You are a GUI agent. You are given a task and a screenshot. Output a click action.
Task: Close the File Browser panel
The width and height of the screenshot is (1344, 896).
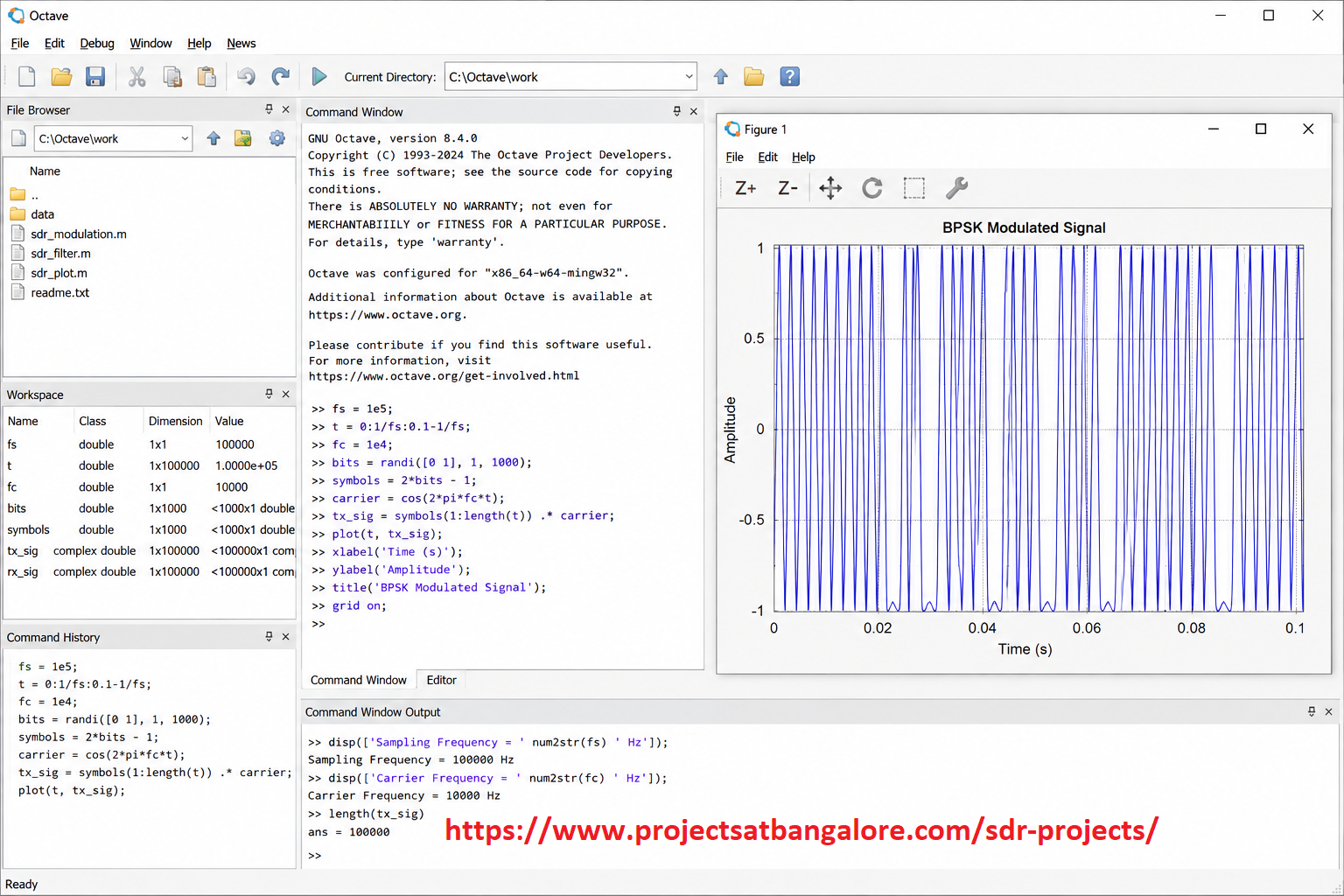[286, 109]
